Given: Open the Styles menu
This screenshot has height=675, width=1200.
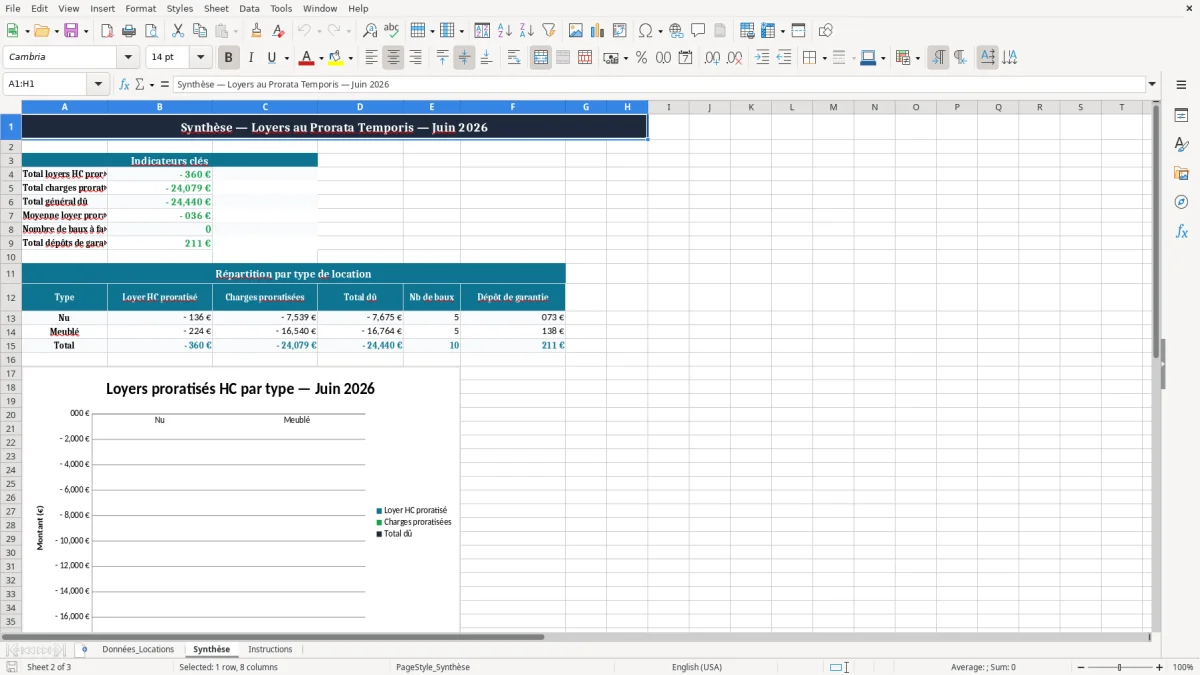Looking at the screenshot, I should [x=180, y=8].
